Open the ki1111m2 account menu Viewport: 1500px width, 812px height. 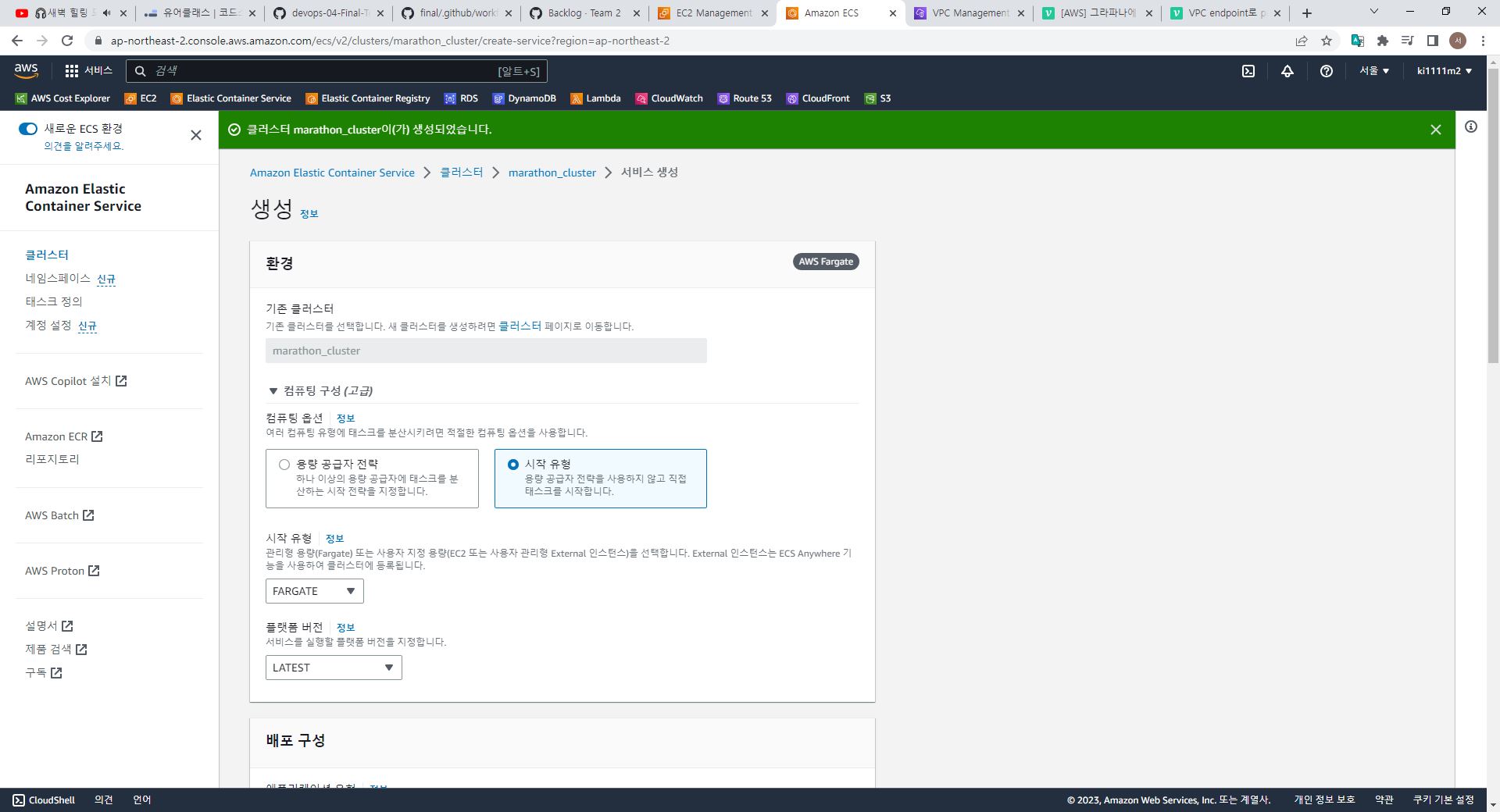pyautogui.click(x=1445, y=71)
